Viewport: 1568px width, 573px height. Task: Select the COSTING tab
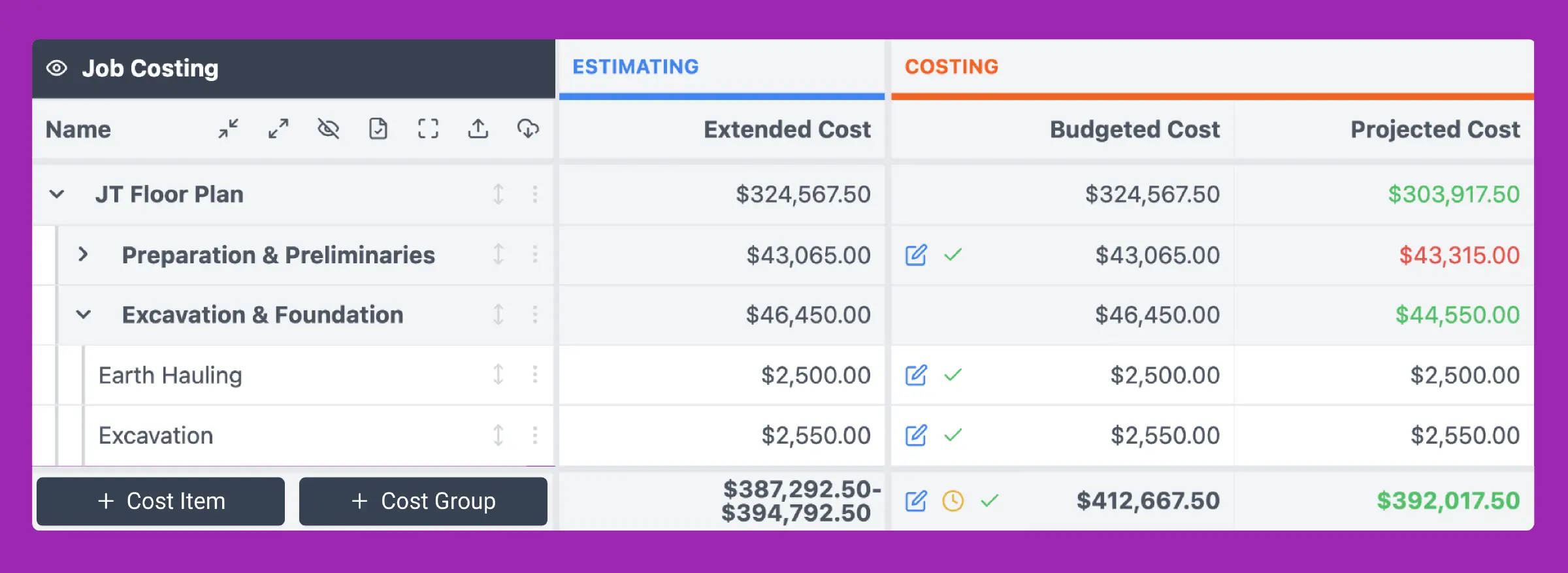(x=951, y=67)
